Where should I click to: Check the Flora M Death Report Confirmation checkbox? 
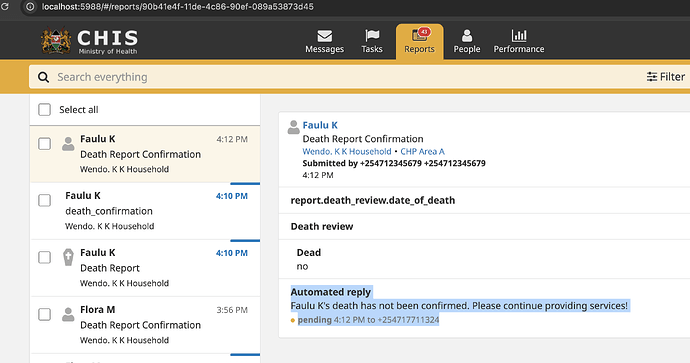coord(44,315)
